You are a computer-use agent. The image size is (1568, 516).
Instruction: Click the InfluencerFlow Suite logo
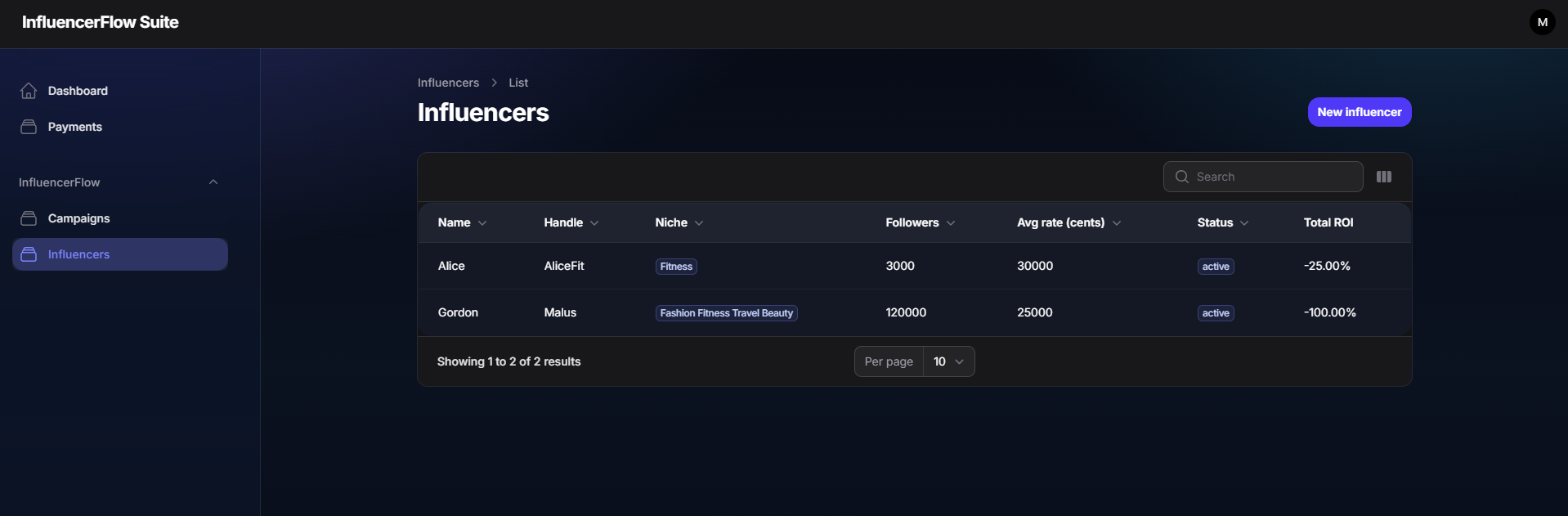pos(99,22)
